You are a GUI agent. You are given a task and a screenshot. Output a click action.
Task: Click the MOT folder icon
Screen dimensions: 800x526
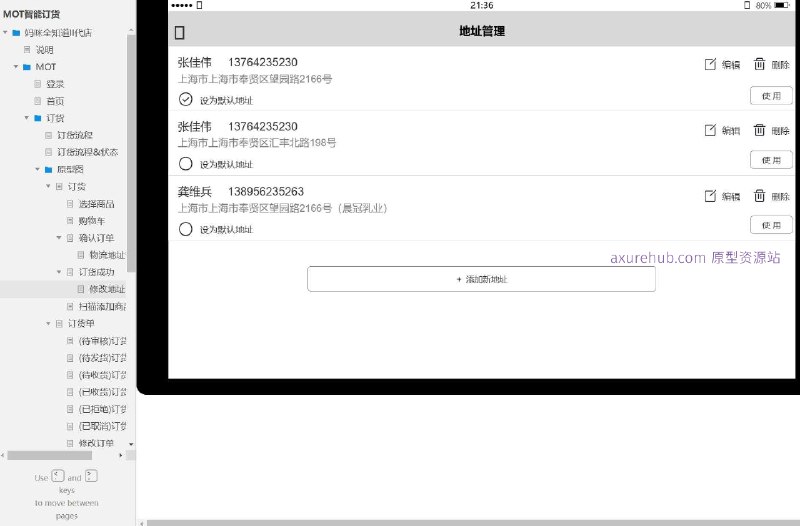27,67
